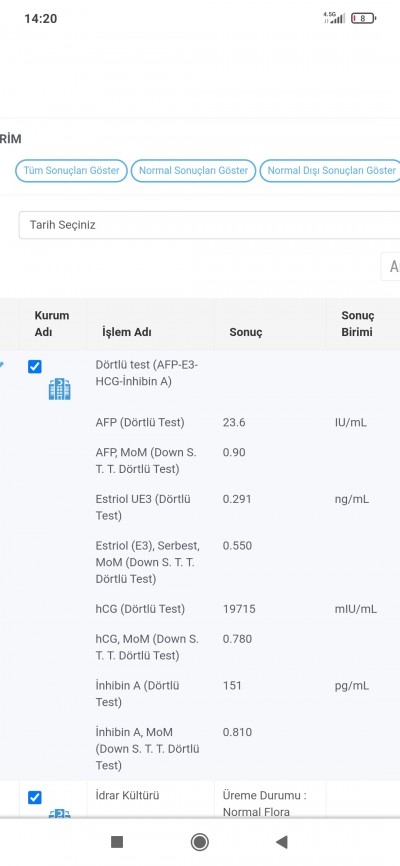Select the AFP (Dörtlü Test) row label
This screenshot has width=400, height=866.
click(x=140, y=423)
